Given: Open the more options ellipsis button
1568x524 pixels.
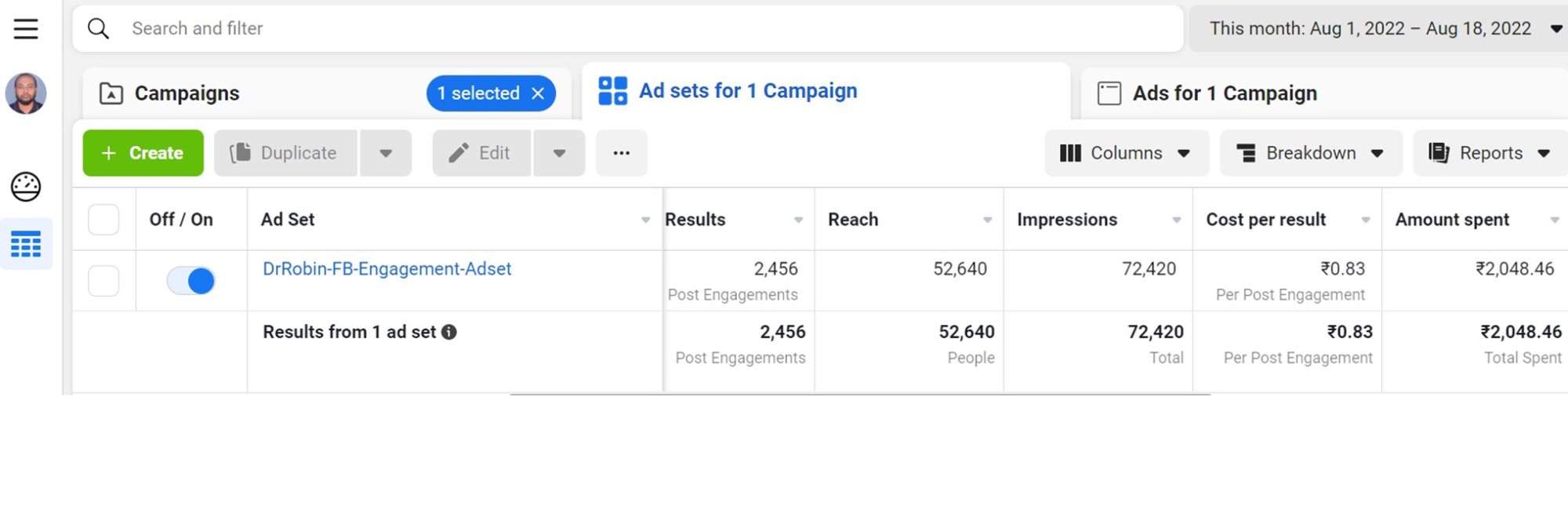Looking at the screenshot, I should pyautogui.click(x=621, y=153).
